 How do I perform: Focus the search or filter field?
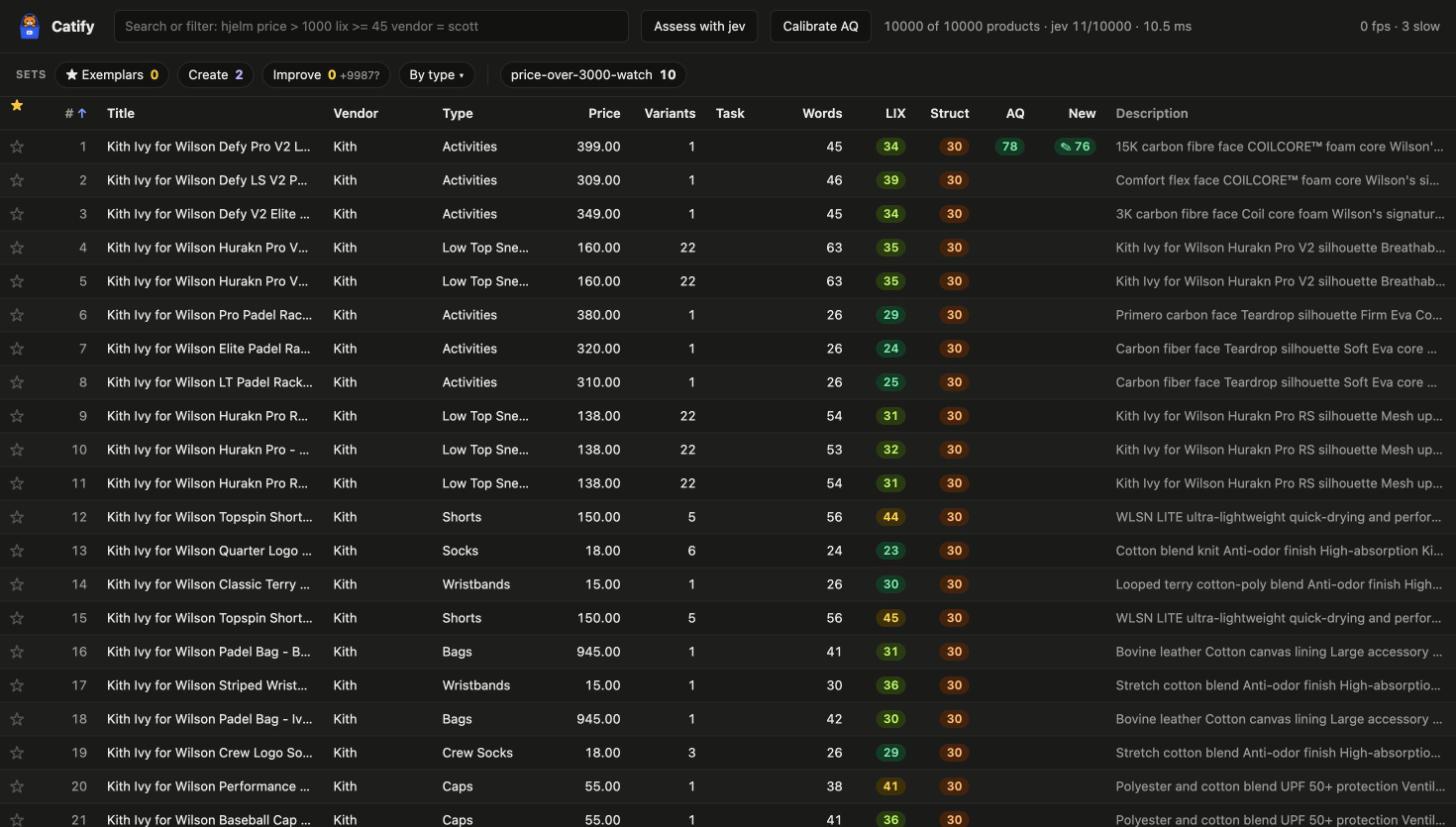click(x=371, y=26)
